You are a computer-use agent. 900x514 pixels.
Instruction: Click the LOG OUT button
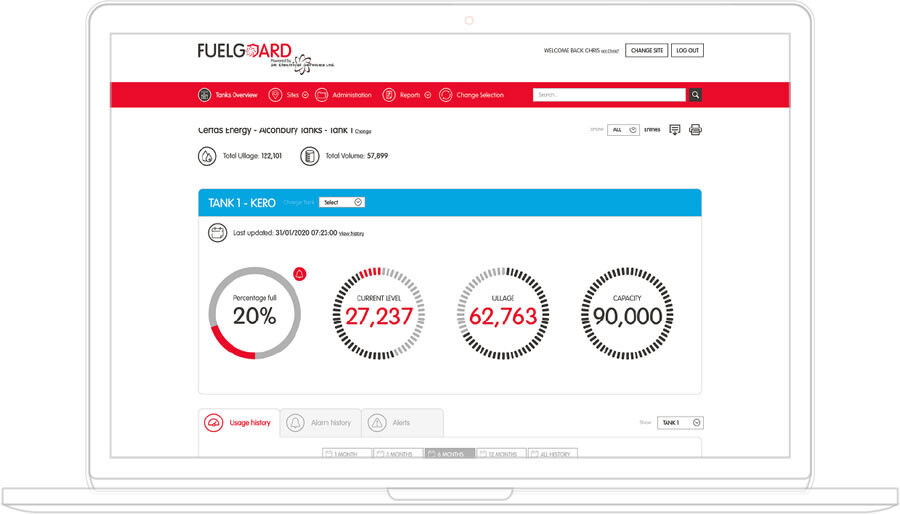688,50
